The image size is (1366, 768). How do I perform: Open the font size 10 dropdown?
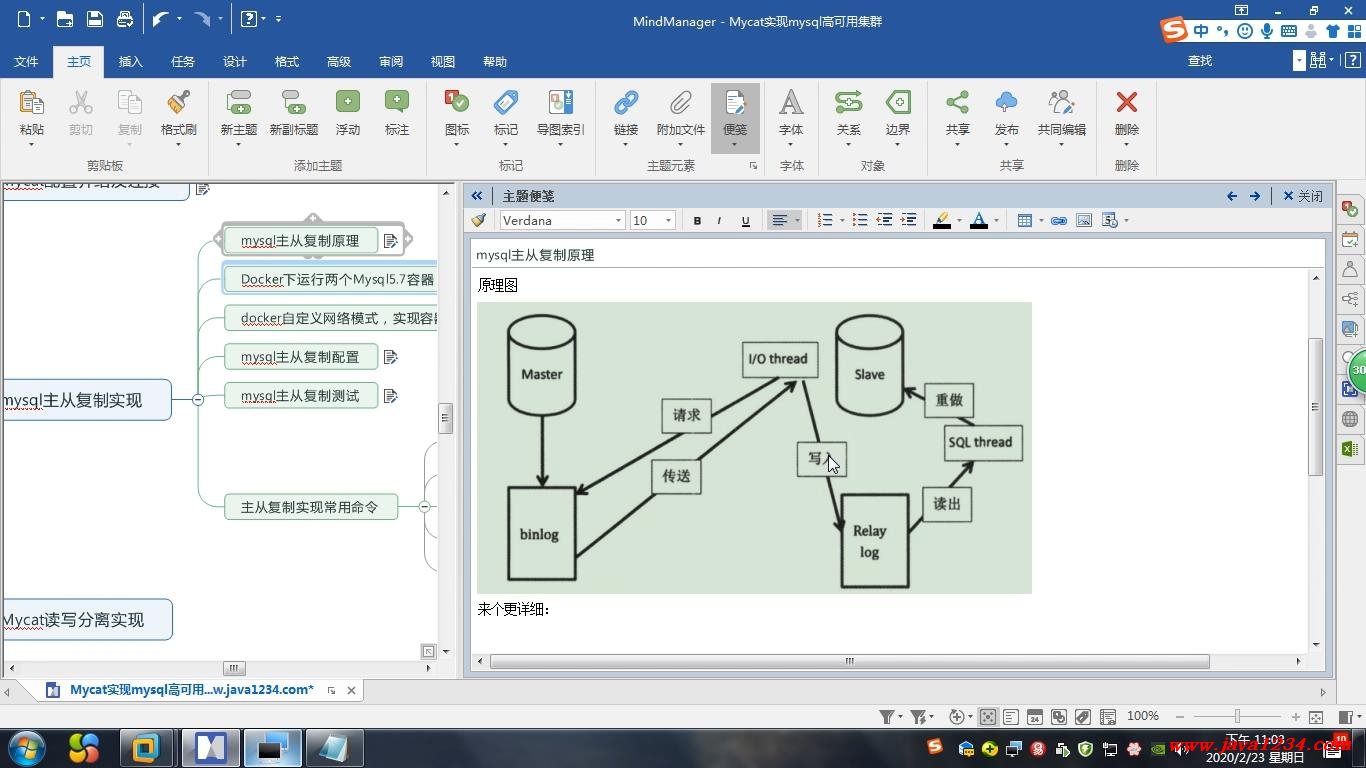(x=668, y=221)
